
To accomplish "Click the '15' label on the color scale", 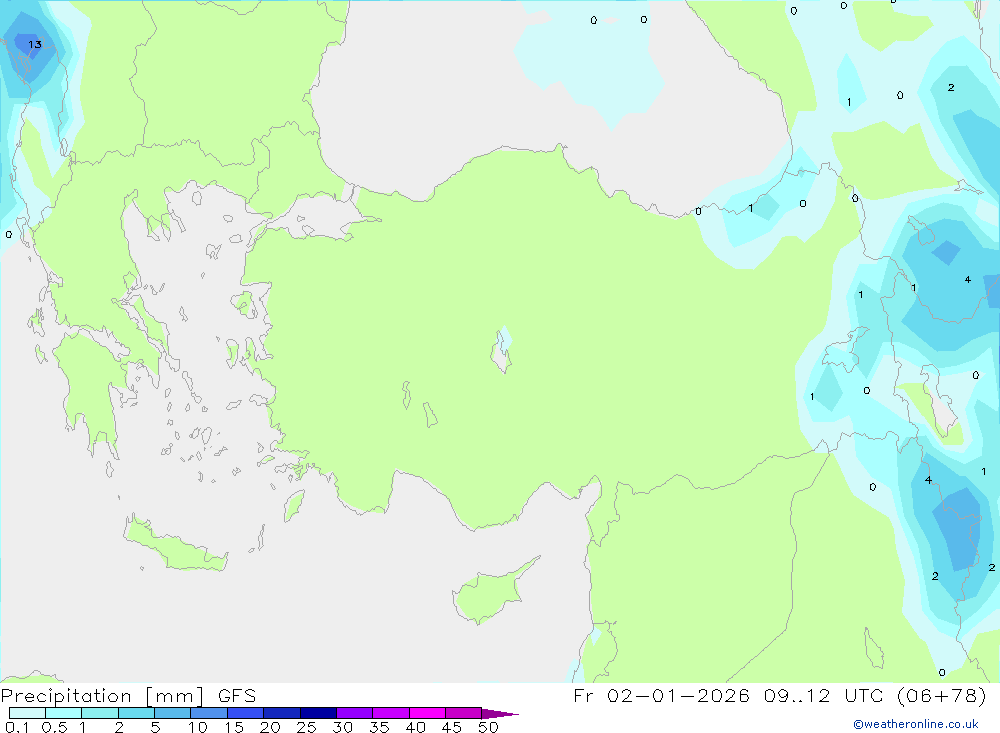I will [x=234, y=727].
